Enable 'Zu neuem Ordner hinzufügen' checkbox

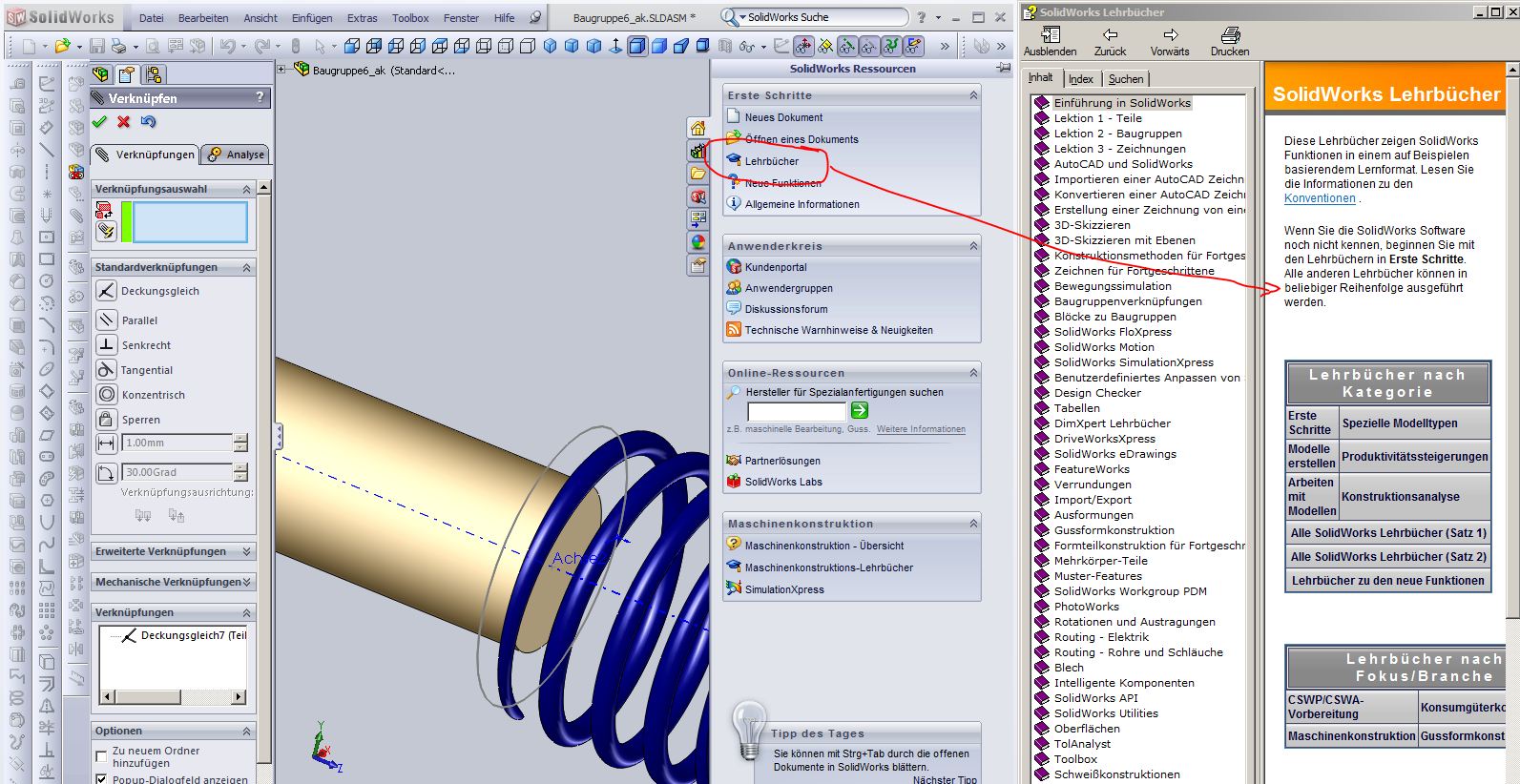point(101,756)
